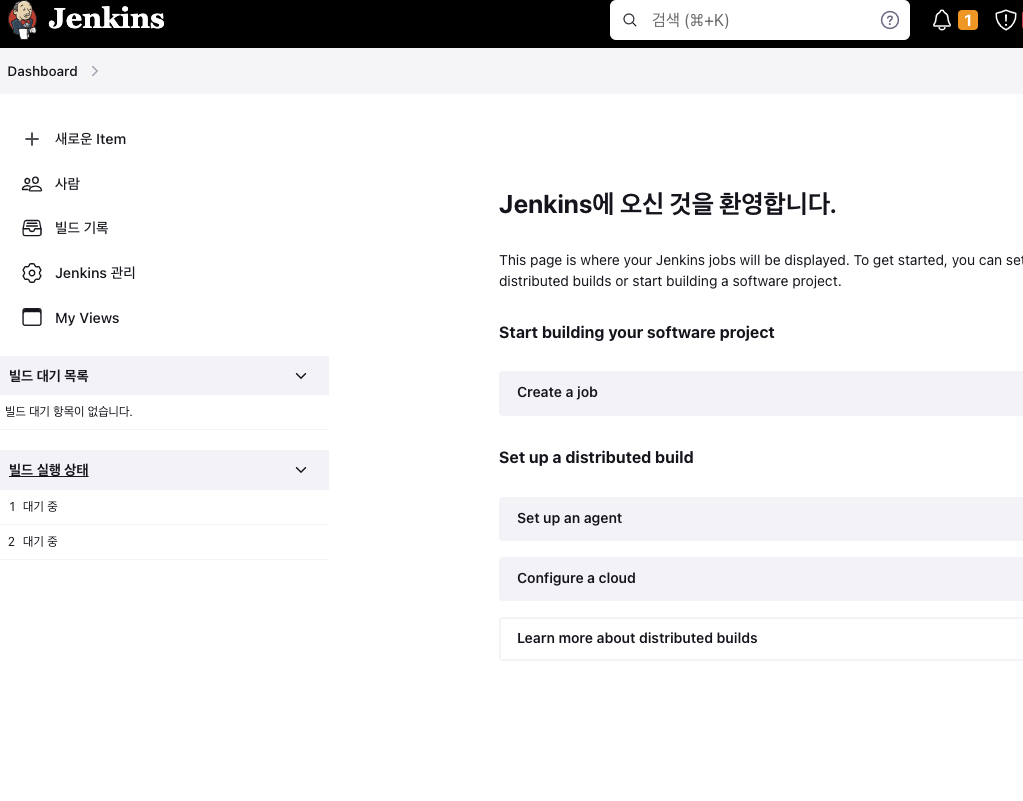Open the 사람 sidebar link
This screenshot has width=1023, height=801.
(67, 184)
